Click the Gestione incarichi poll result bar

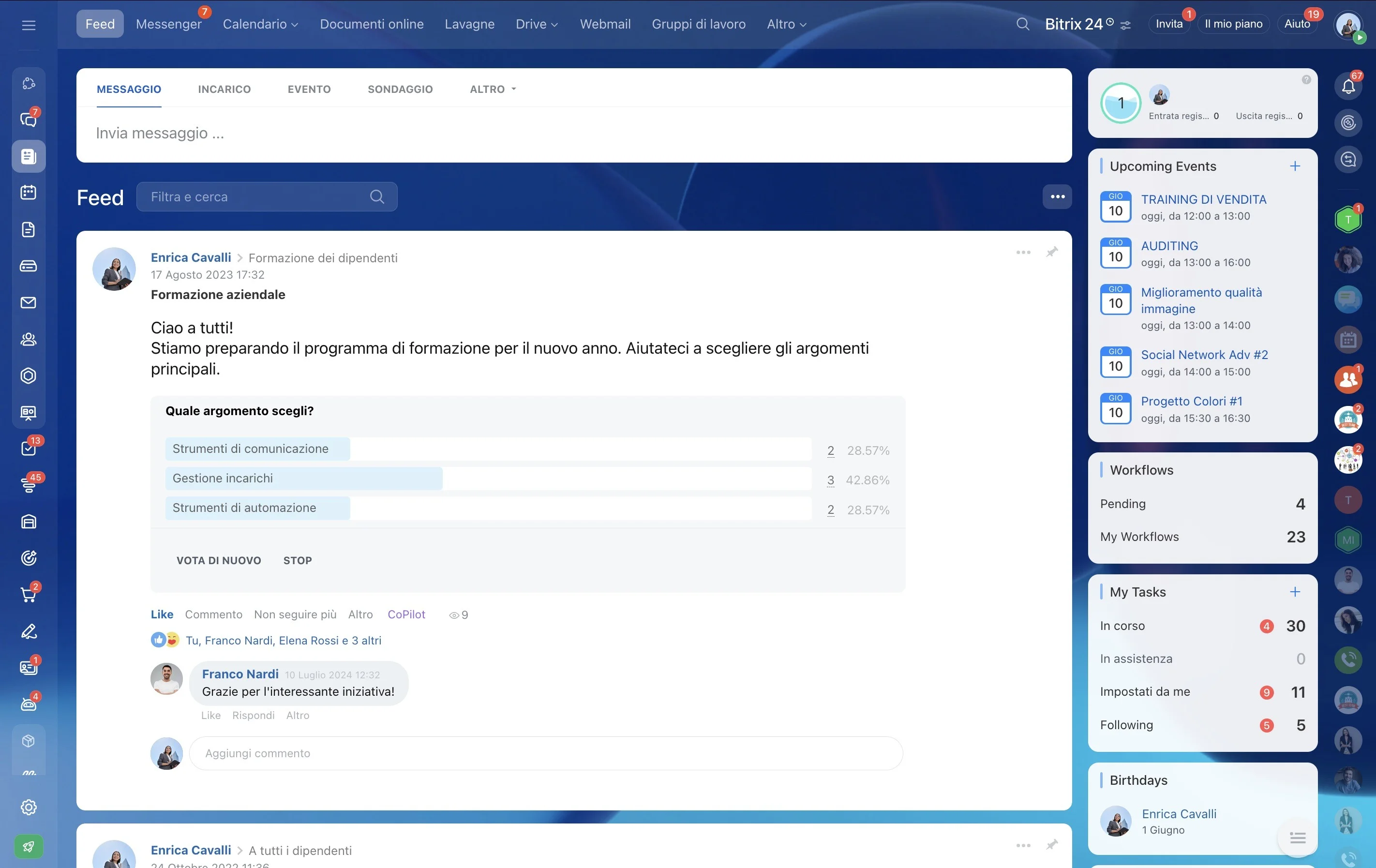(488, 479)
